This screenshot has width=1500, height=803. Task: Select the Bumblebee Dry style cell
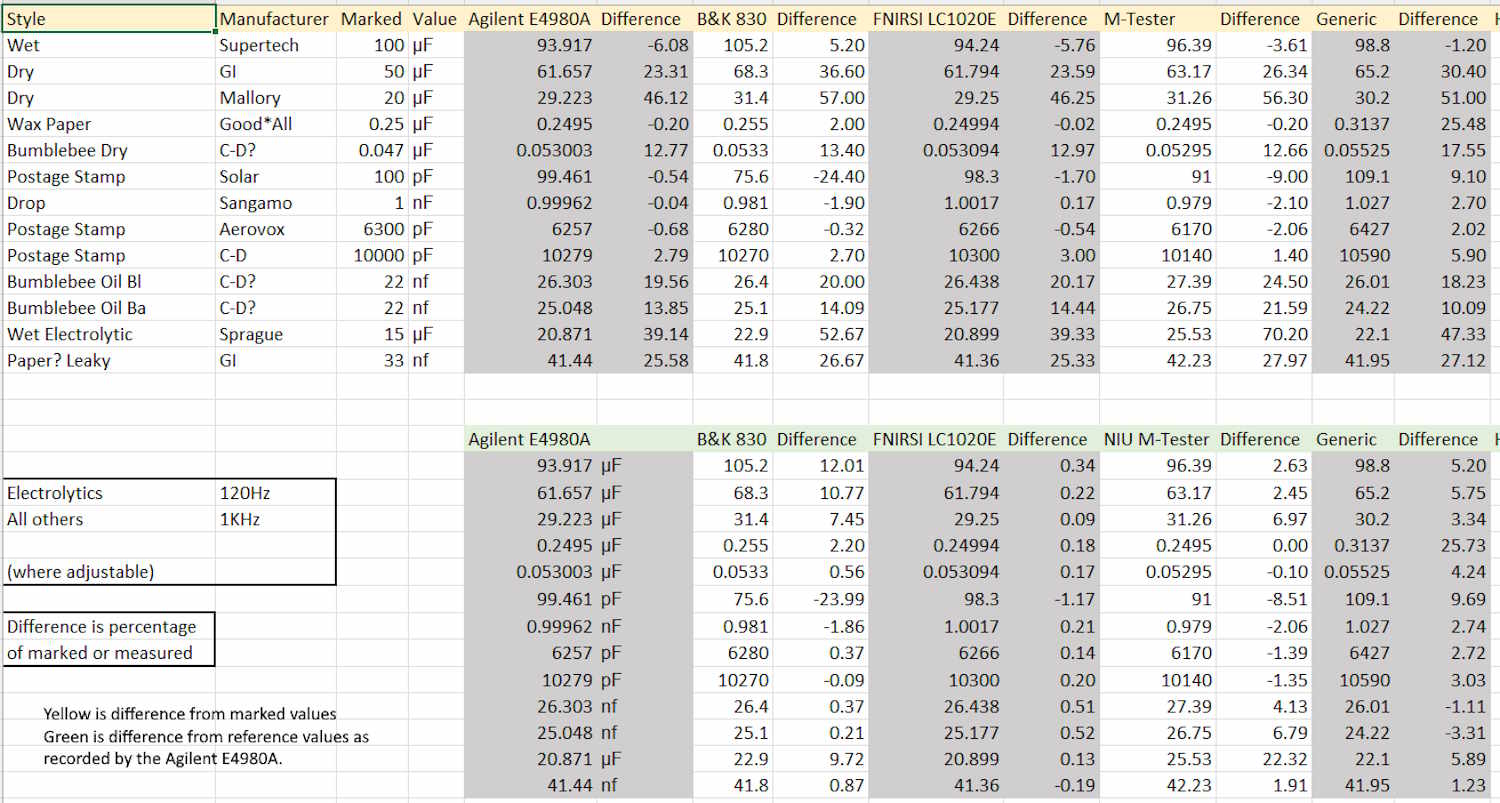point(67,150)
